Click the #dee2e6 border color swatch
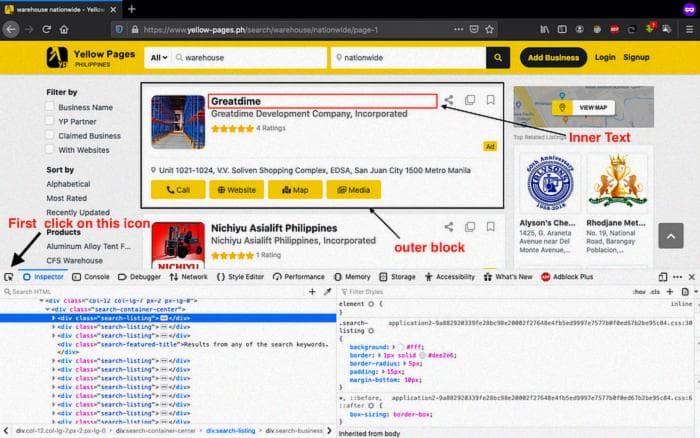Image resolution: width=700 pixels, height=438 pixels. coord(422,355)
